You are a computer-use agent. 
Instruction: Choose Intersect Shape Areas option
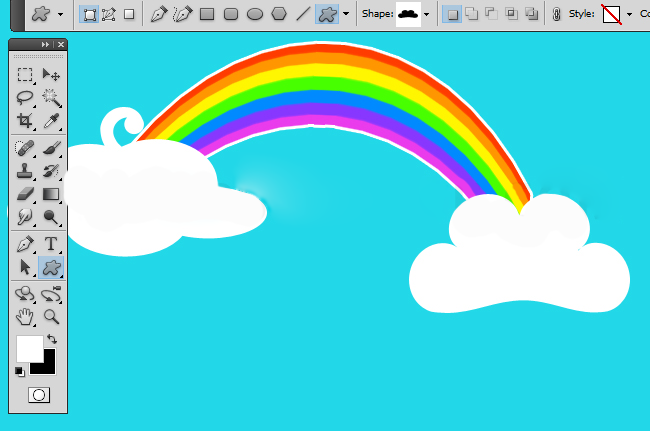[512, 15]
